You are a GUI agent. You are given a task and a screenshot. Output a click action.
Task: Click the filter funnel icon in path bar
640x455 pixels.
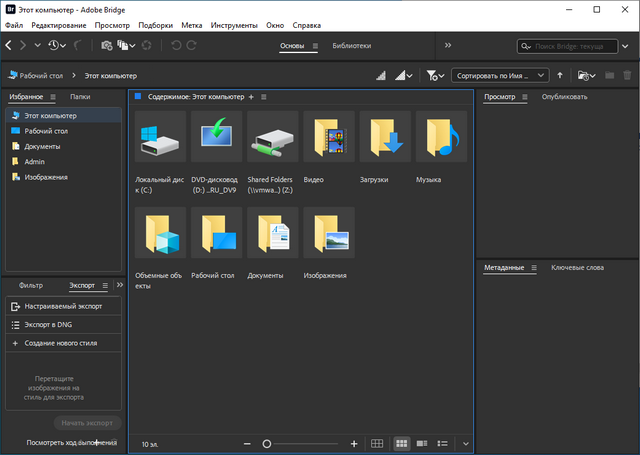[433, 75]
